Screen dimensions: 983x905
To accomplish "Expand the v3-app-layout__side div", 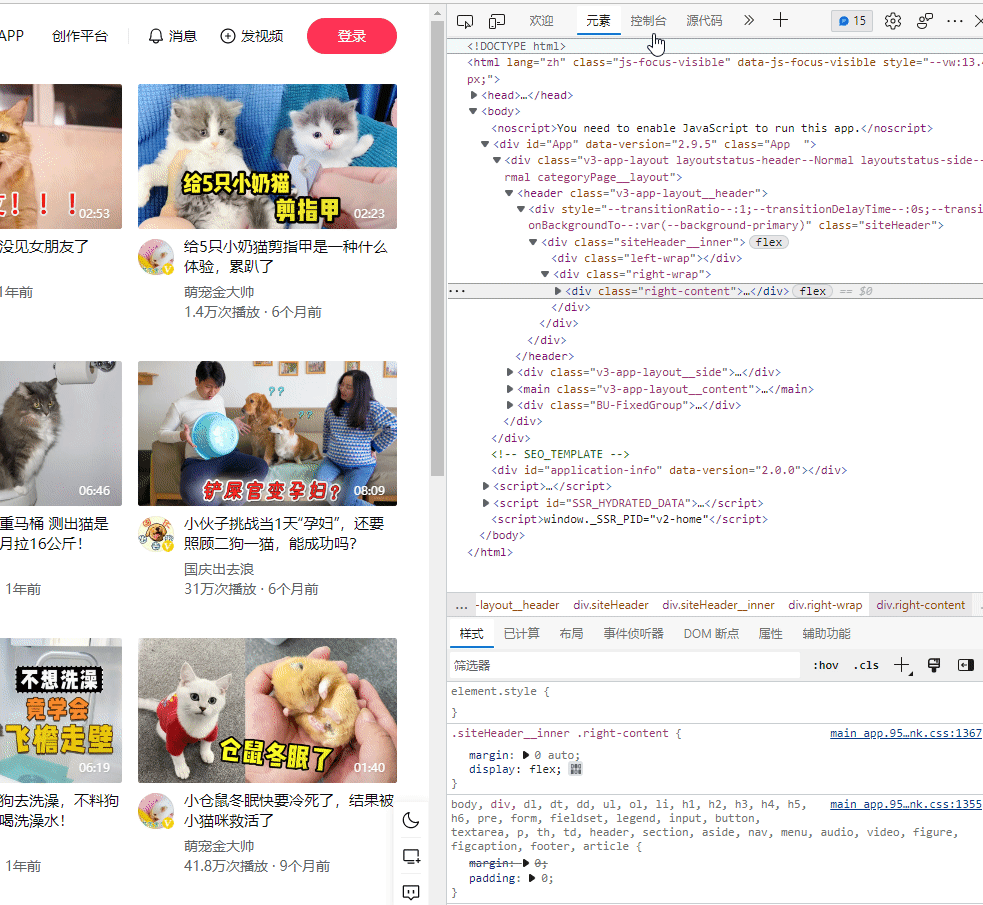I will [x=510, y=372].
